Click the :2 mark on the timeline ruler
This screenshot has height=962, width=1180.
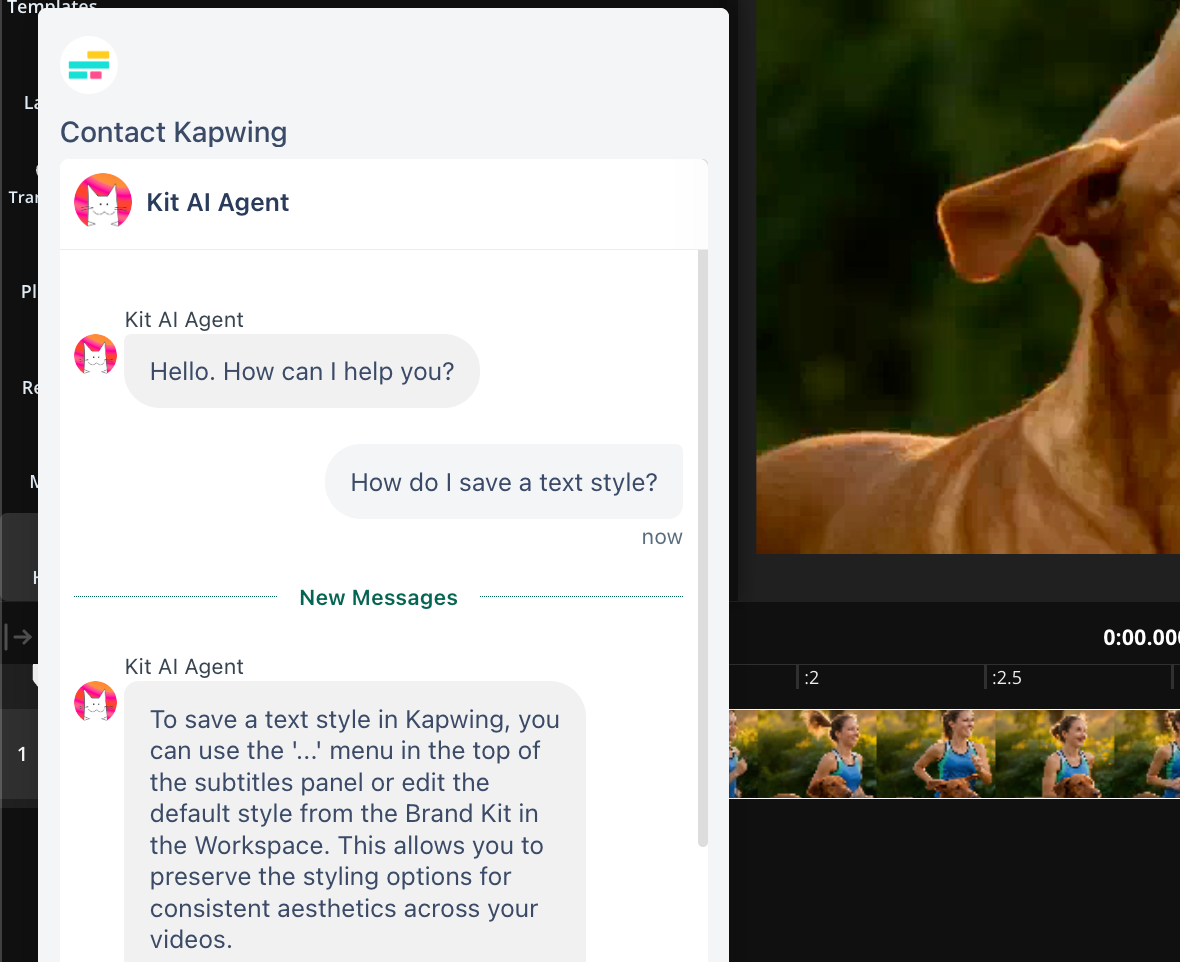(x=811, y=678)
